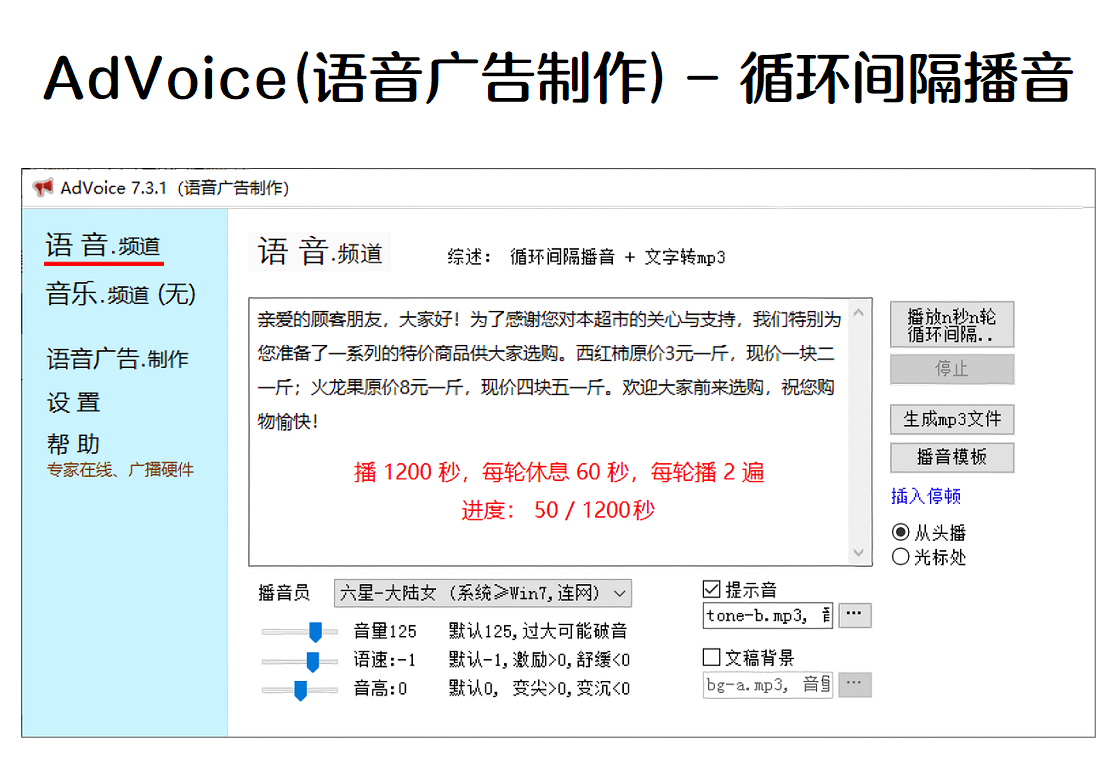
Task: Open 帮助 help section
Action: [x=74, y=444]
